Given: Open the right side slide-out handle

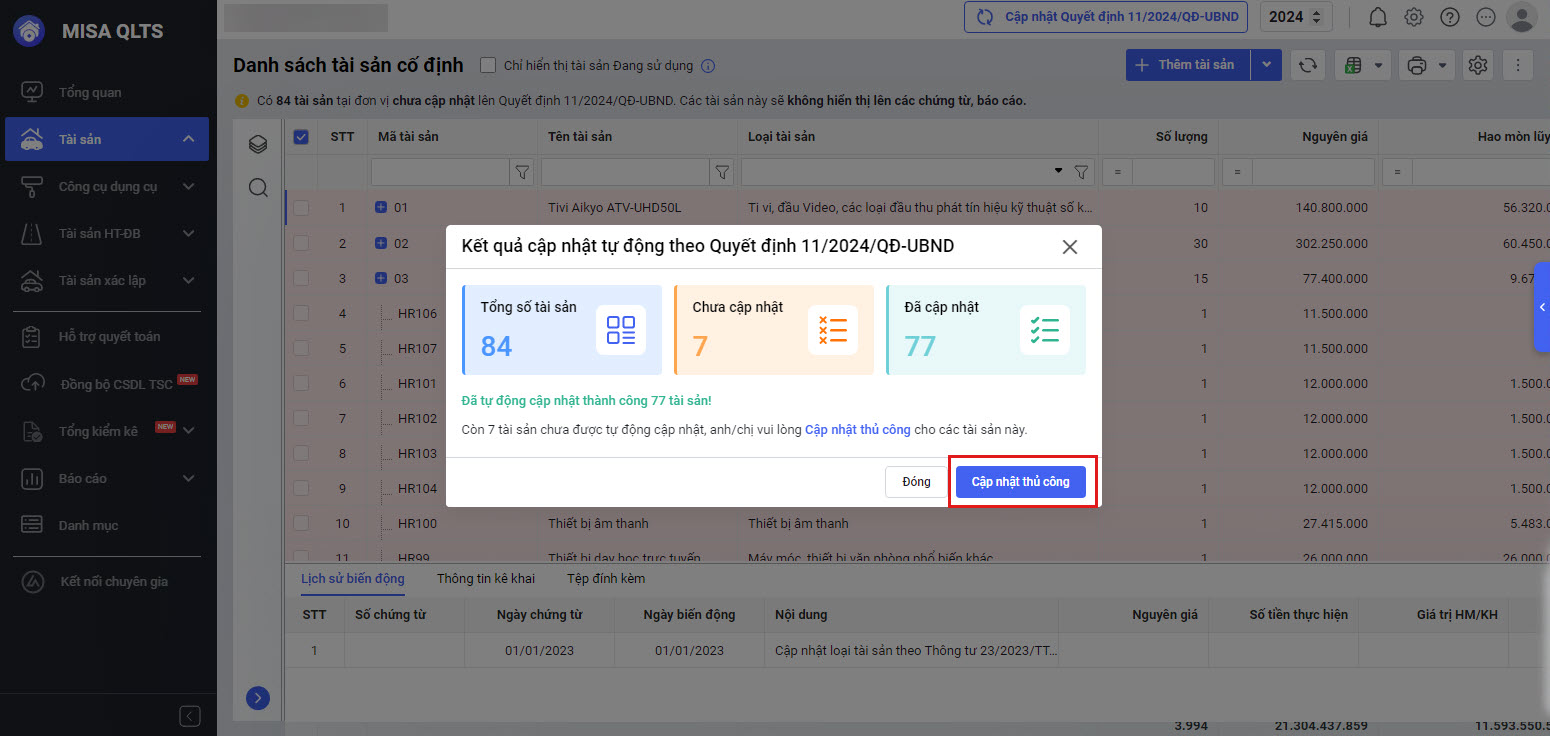Looking at the screenshot, I should pyautogui.click(x=1542, y=307).
